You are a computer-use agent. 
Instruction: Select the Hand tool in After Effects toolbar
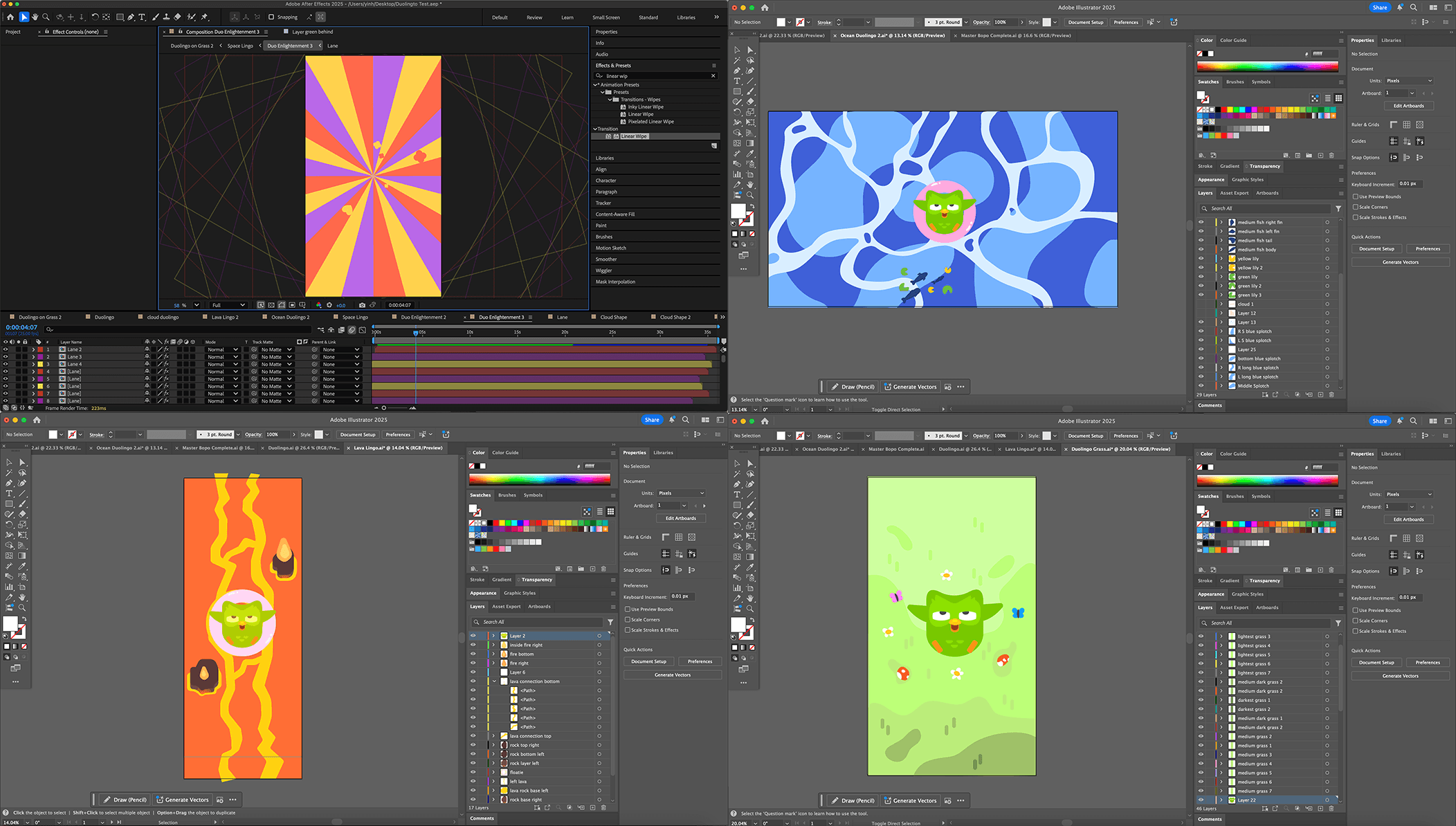tap(35, 17)
